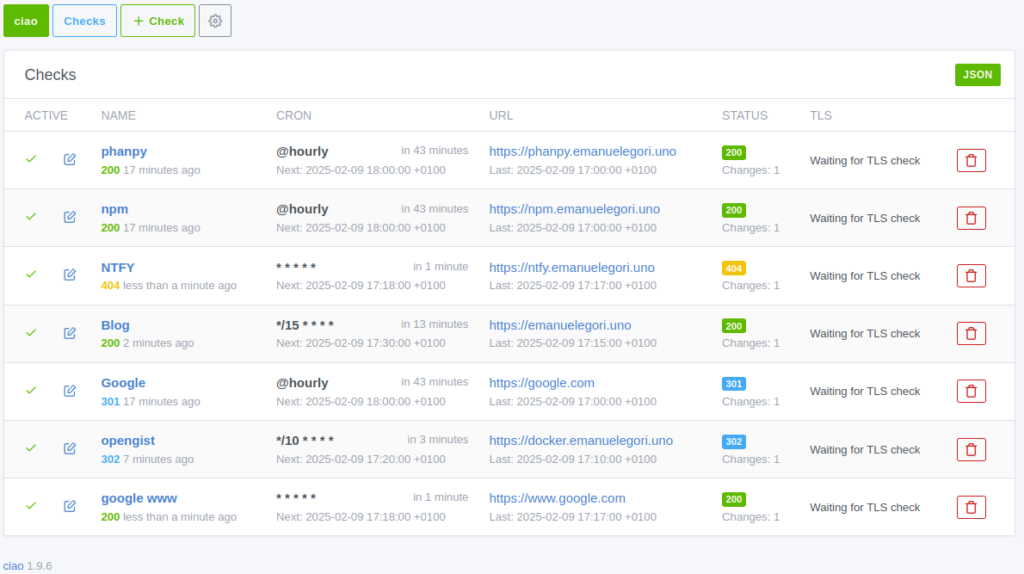Add a new check with + Check
This screenshot has width=1024, height=574.
(x=157, y=21)
